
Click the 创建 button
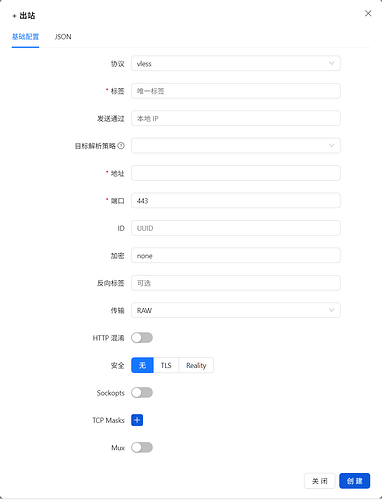coord(354,481)
